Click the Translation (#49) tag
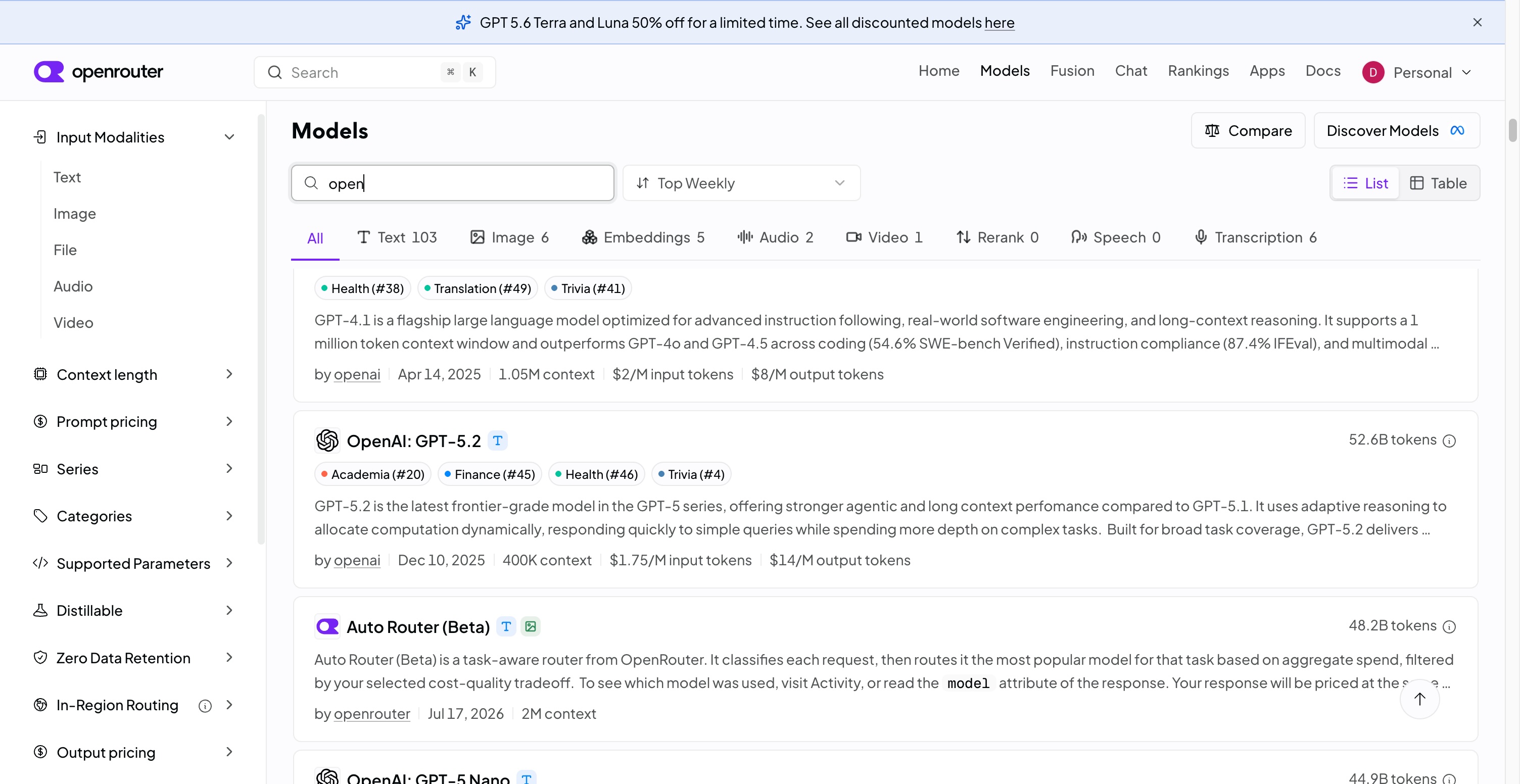 [478, 288]
